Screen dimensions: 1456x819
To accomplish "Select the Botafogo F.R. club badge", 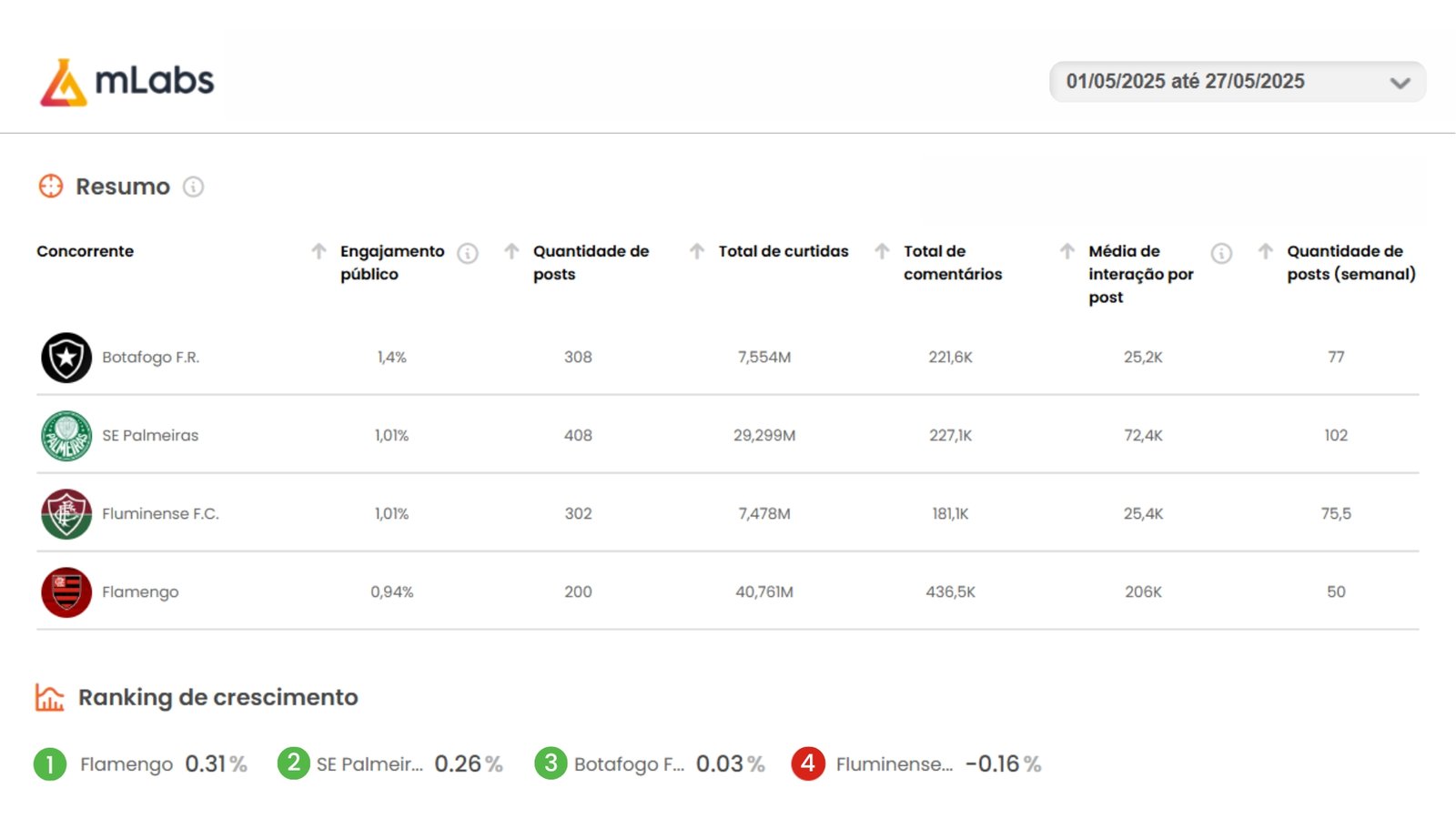I will click(x=66, y=358).
